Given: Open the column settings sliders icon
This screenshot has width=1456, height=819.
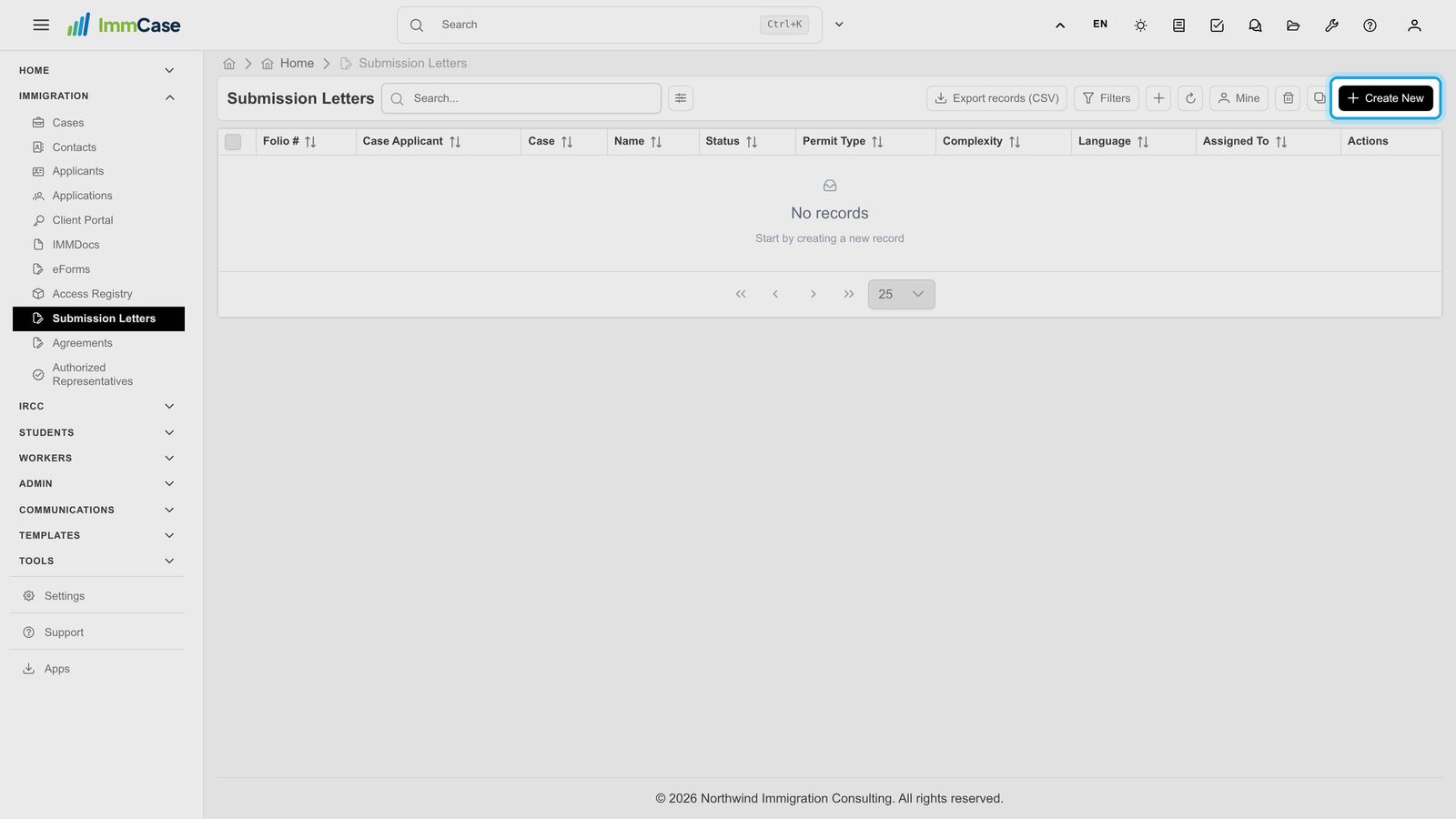Looking at the screenshot, I should point(681,98).
